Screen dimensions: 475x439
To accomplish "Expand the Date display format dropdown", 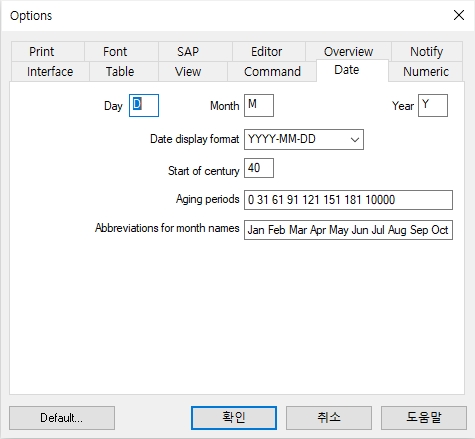I will click(x=304, y=139).
